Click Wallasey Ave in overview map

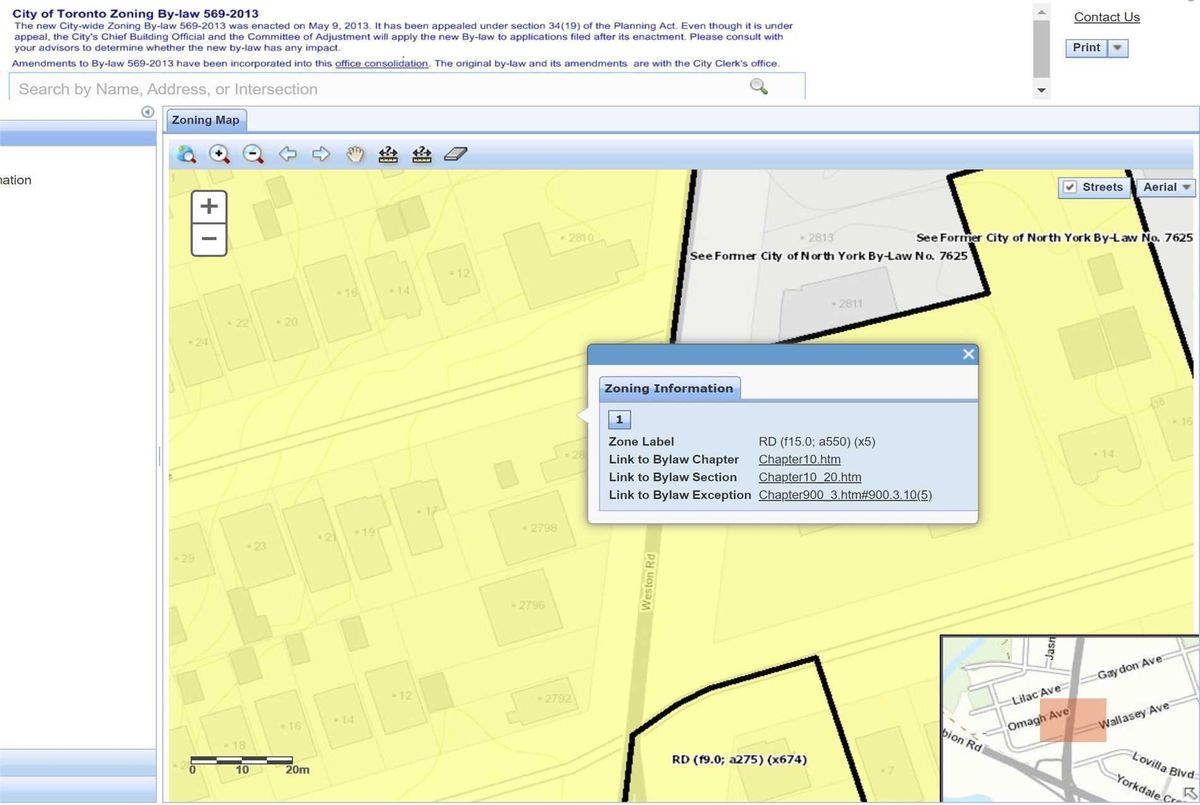1134,716
